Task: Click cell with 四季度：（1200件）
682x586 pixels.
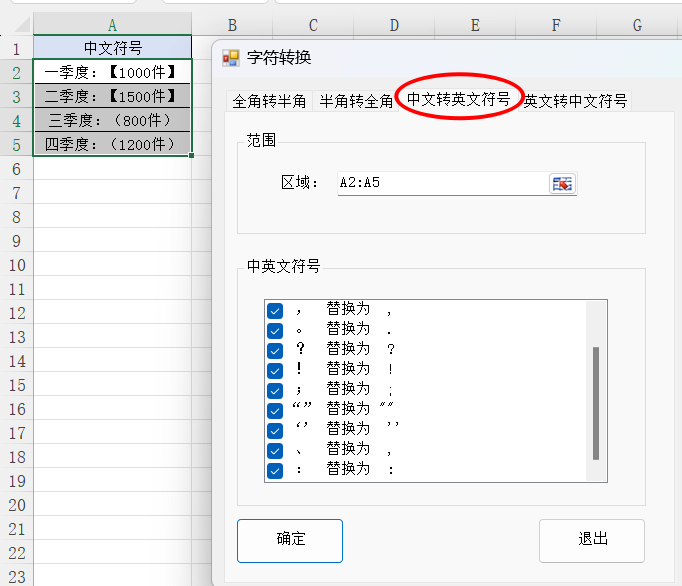Action: point(112,144)
